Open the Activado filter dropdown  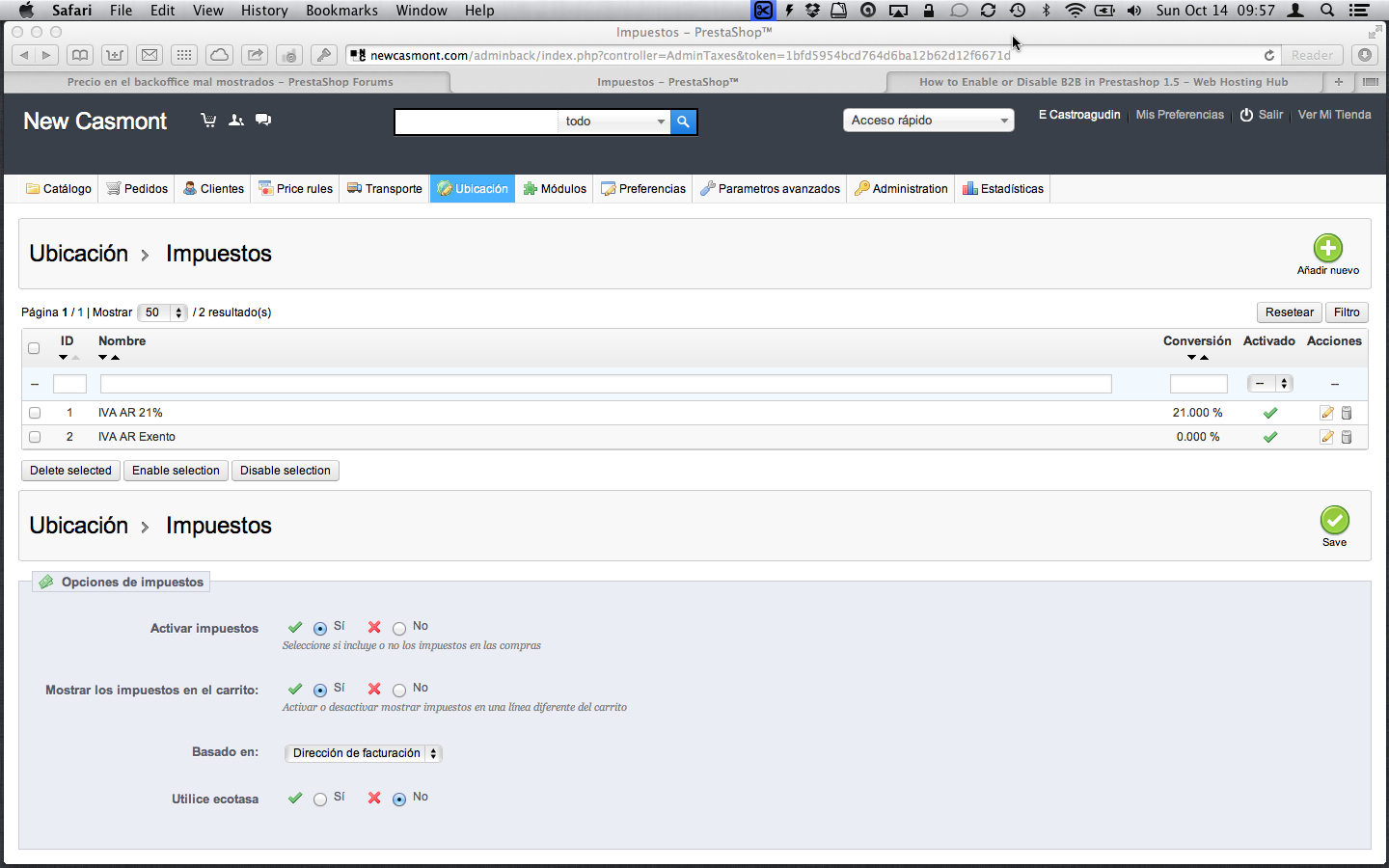coord(1269,384)
